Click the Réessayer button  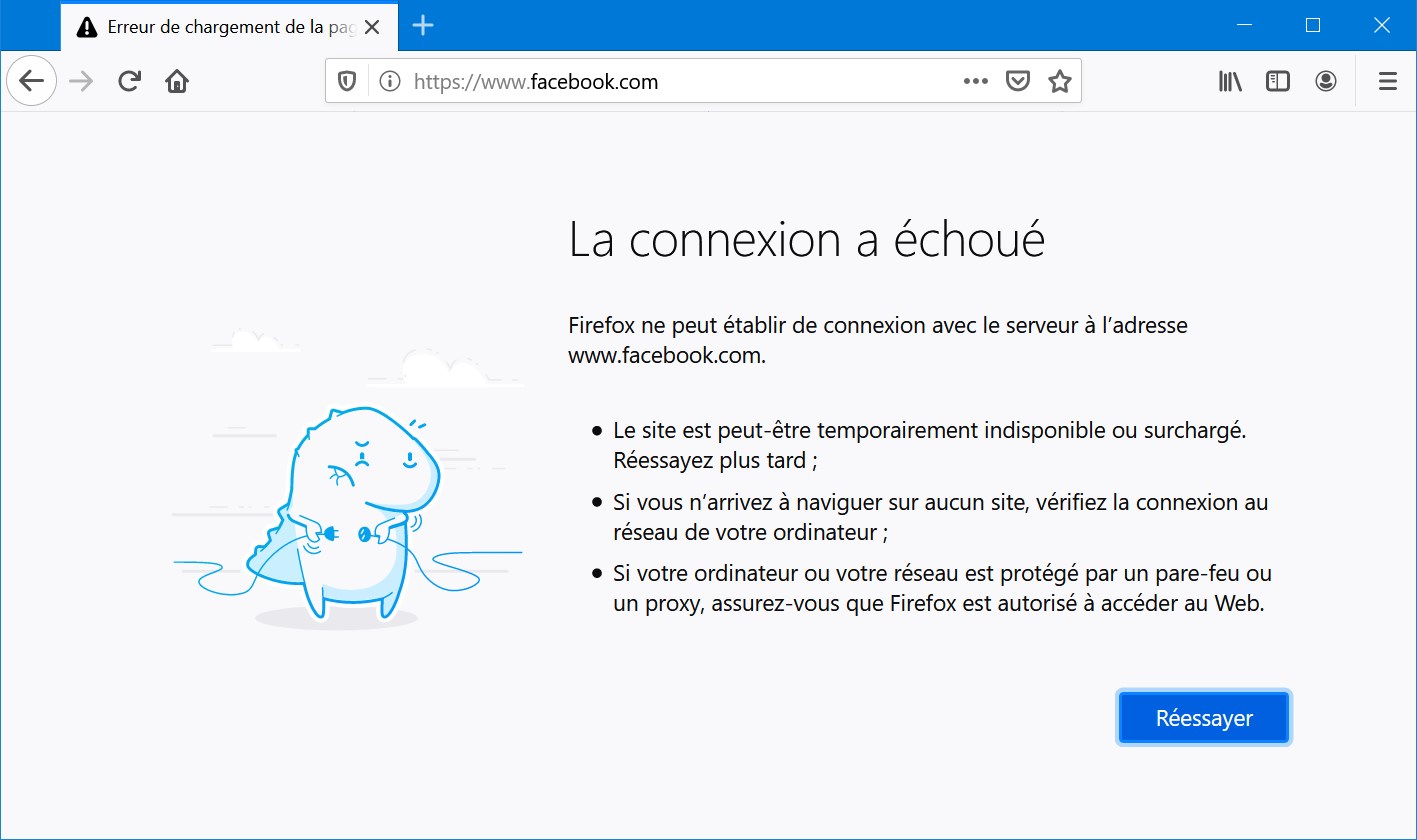[x=1204, y=718]
